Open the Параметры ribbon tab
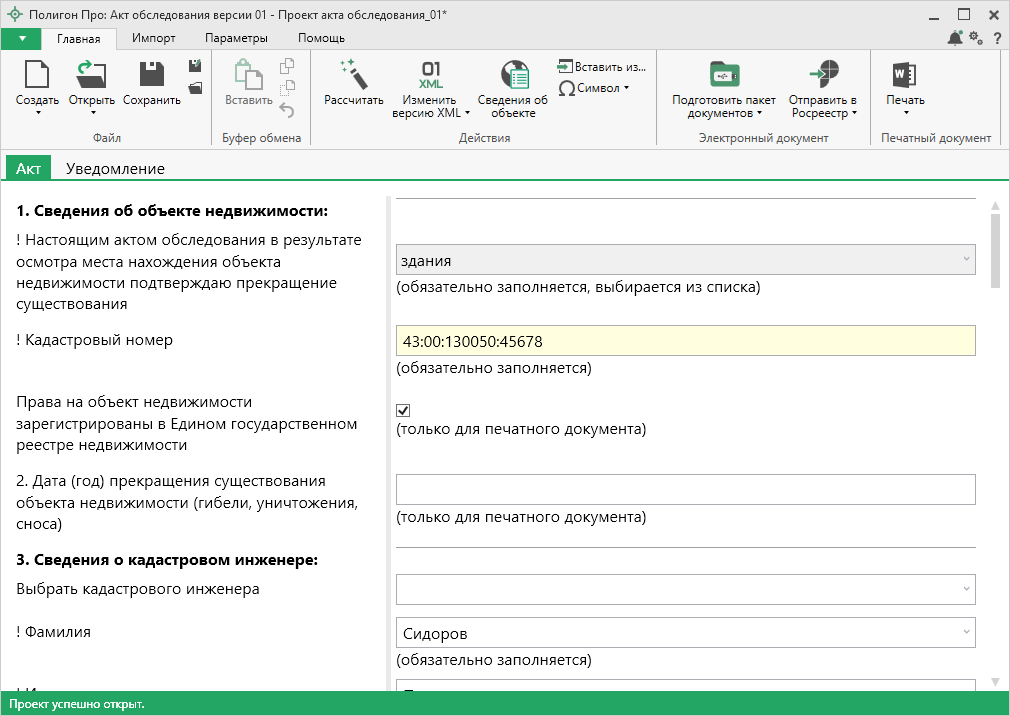The height and width of the screenshot is (716, 1010). pos(236,38)
